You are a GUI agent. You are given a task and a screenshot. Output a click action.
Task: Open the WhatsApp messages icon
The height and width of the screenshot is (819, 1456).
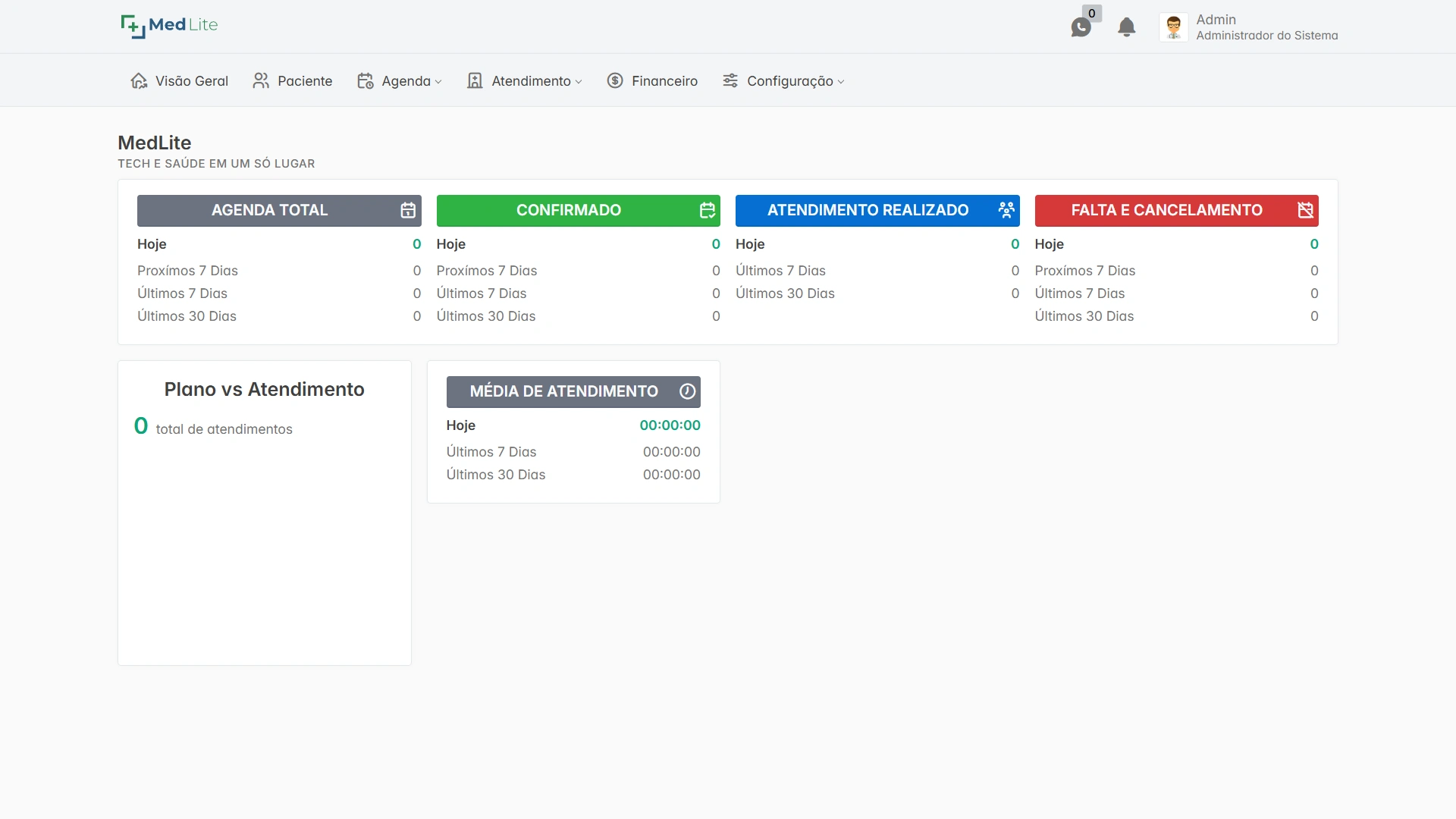tap(1081, 28)
